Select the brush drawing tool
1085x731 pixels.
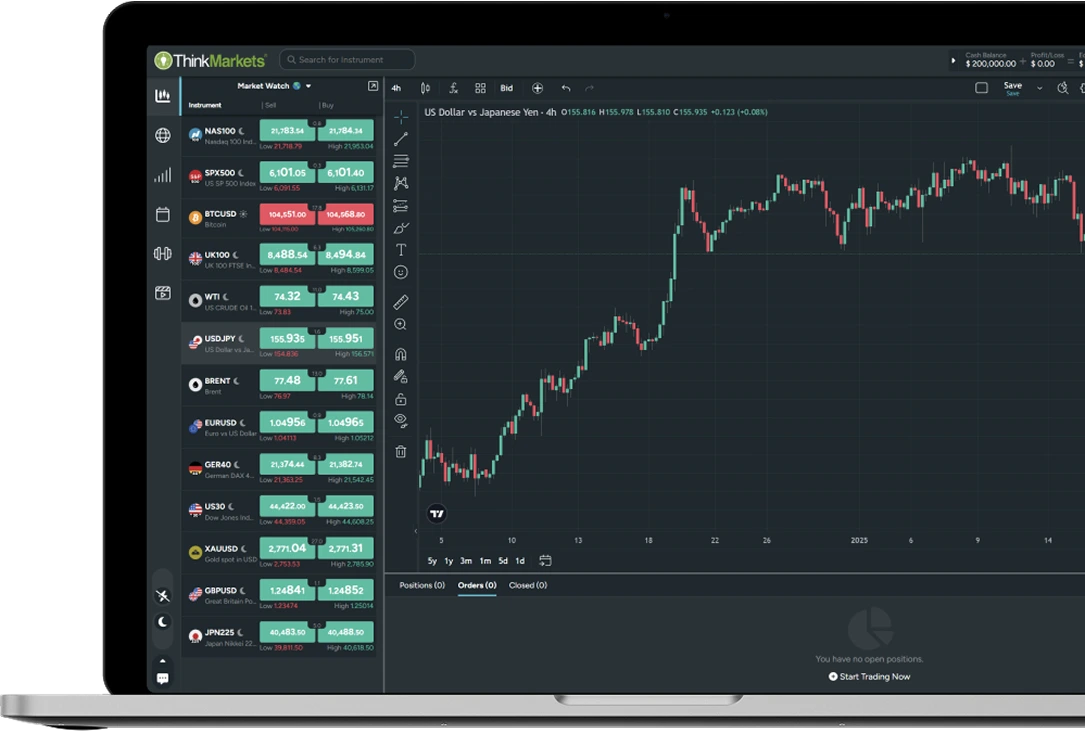coord(401,228)
